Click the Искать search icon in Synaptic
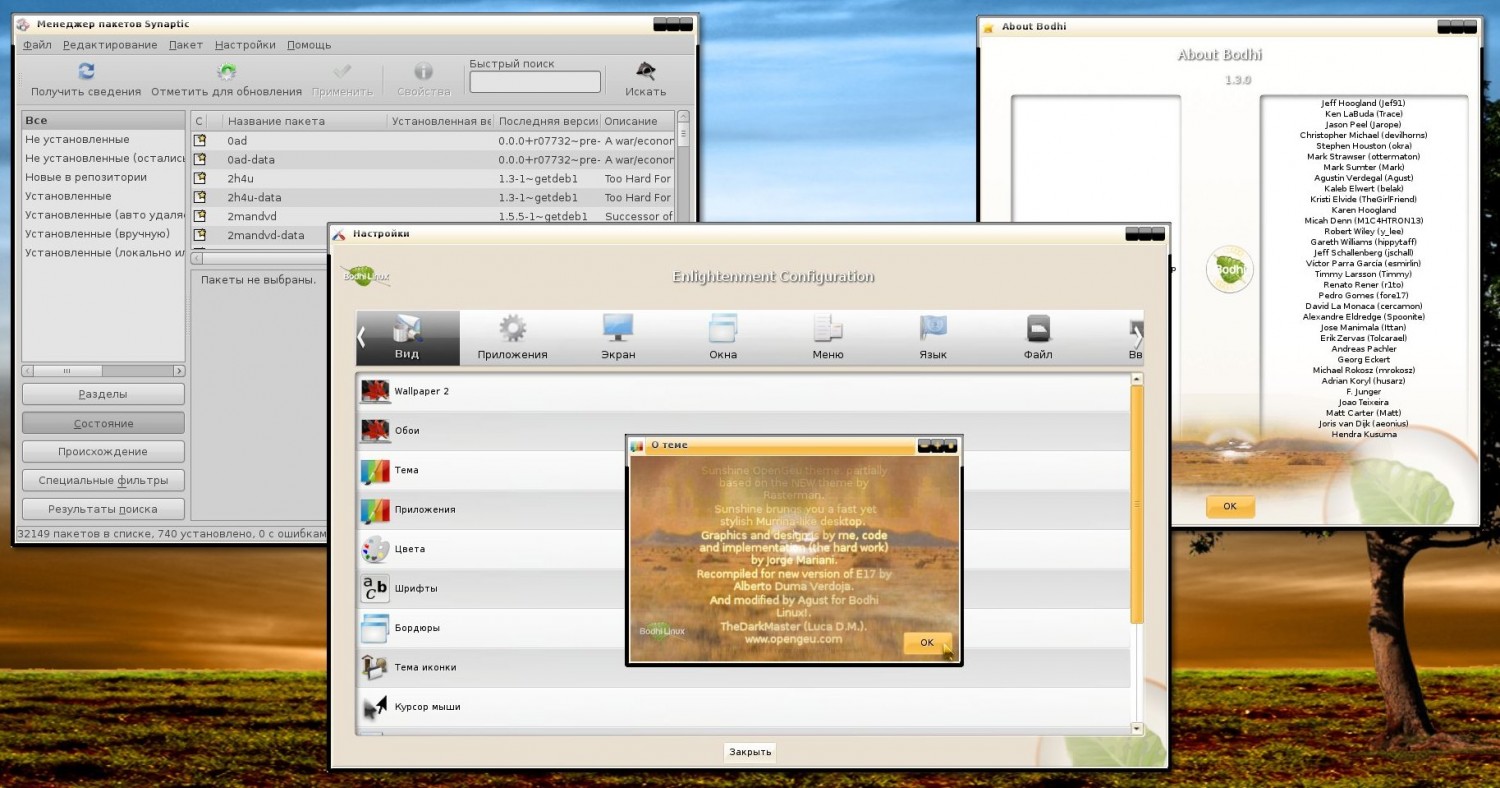Screen dimensions: 1500x788 point(646,71)
